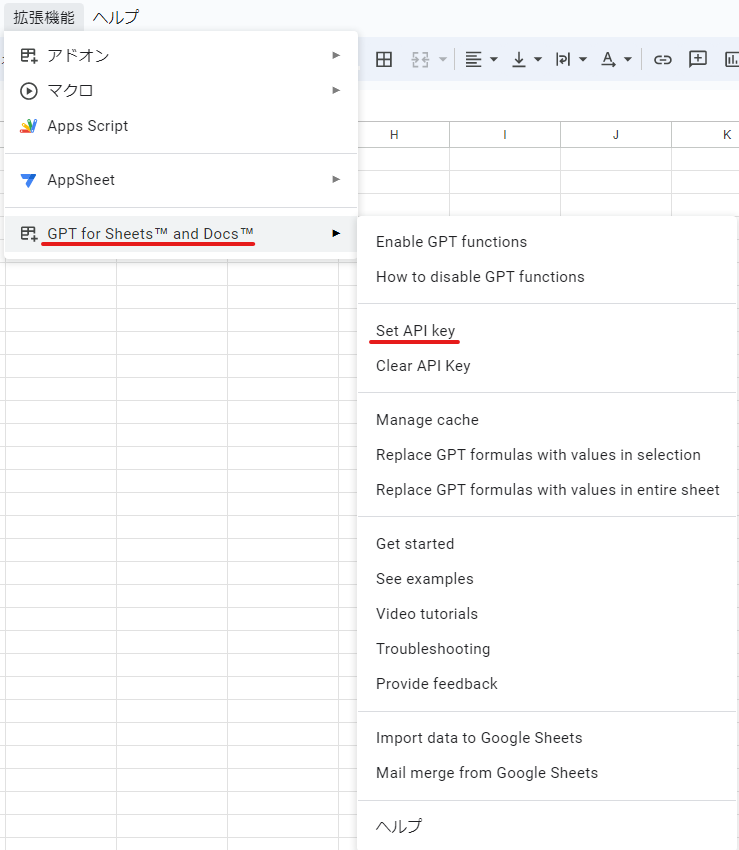Expand the vertical align dropdown arrow
Viewport: 739px width, 850px height.
(x=538, y=59)
